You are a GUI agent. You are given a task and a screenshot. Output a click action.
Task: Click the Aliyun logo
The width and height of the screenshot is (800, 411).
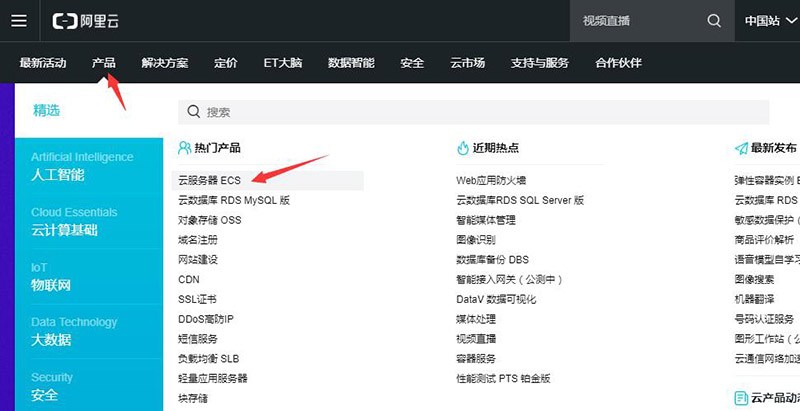[x=85, y=21]
